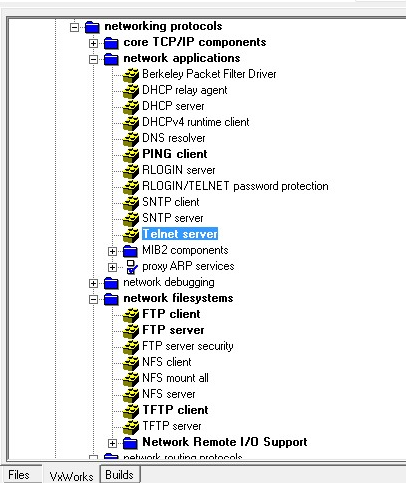Click the DHCP server component icon
Viewport: 406px width, 490px height.
click(131, 106)
